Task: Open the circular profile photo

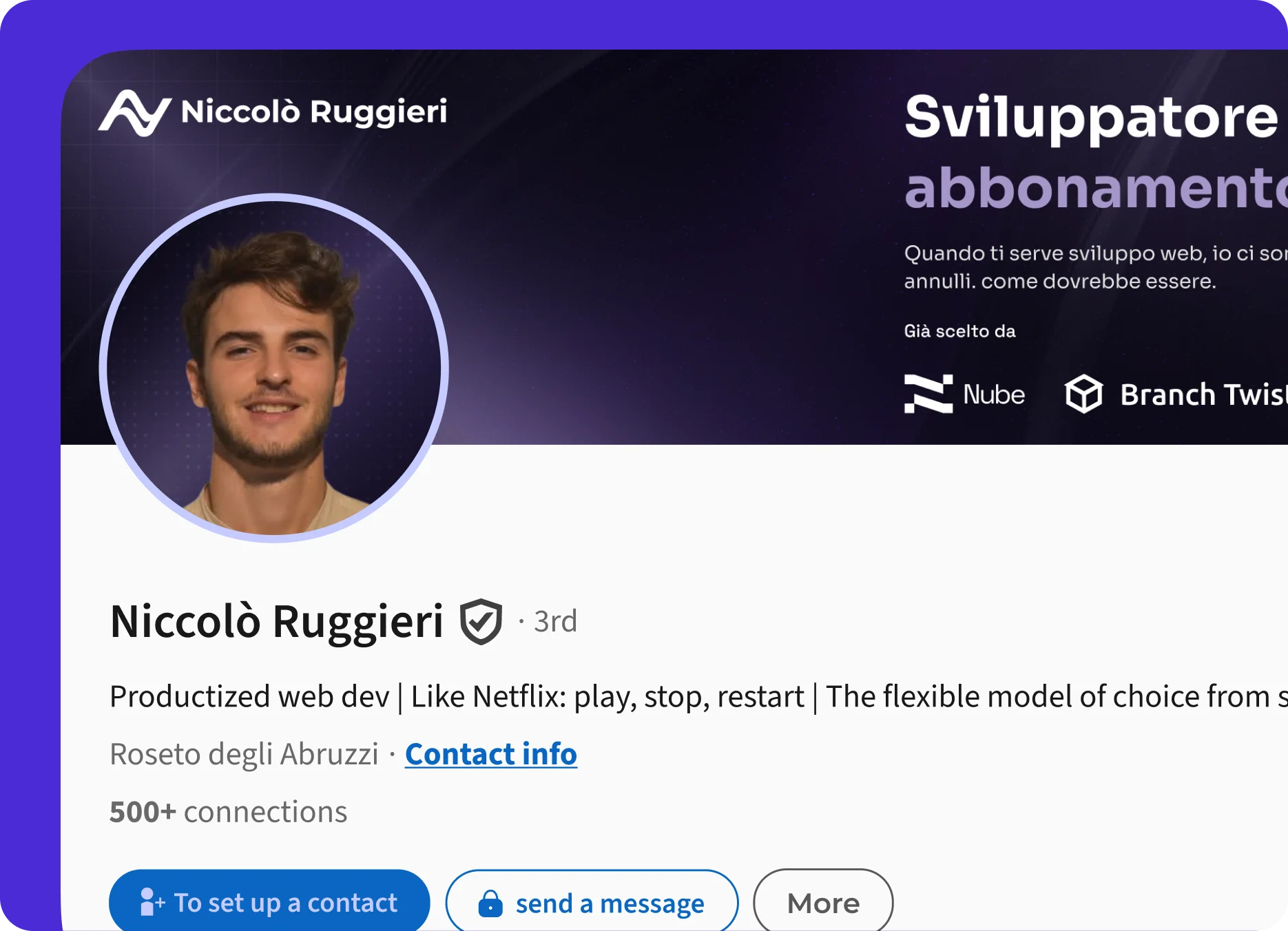Action: pos(274,368)
